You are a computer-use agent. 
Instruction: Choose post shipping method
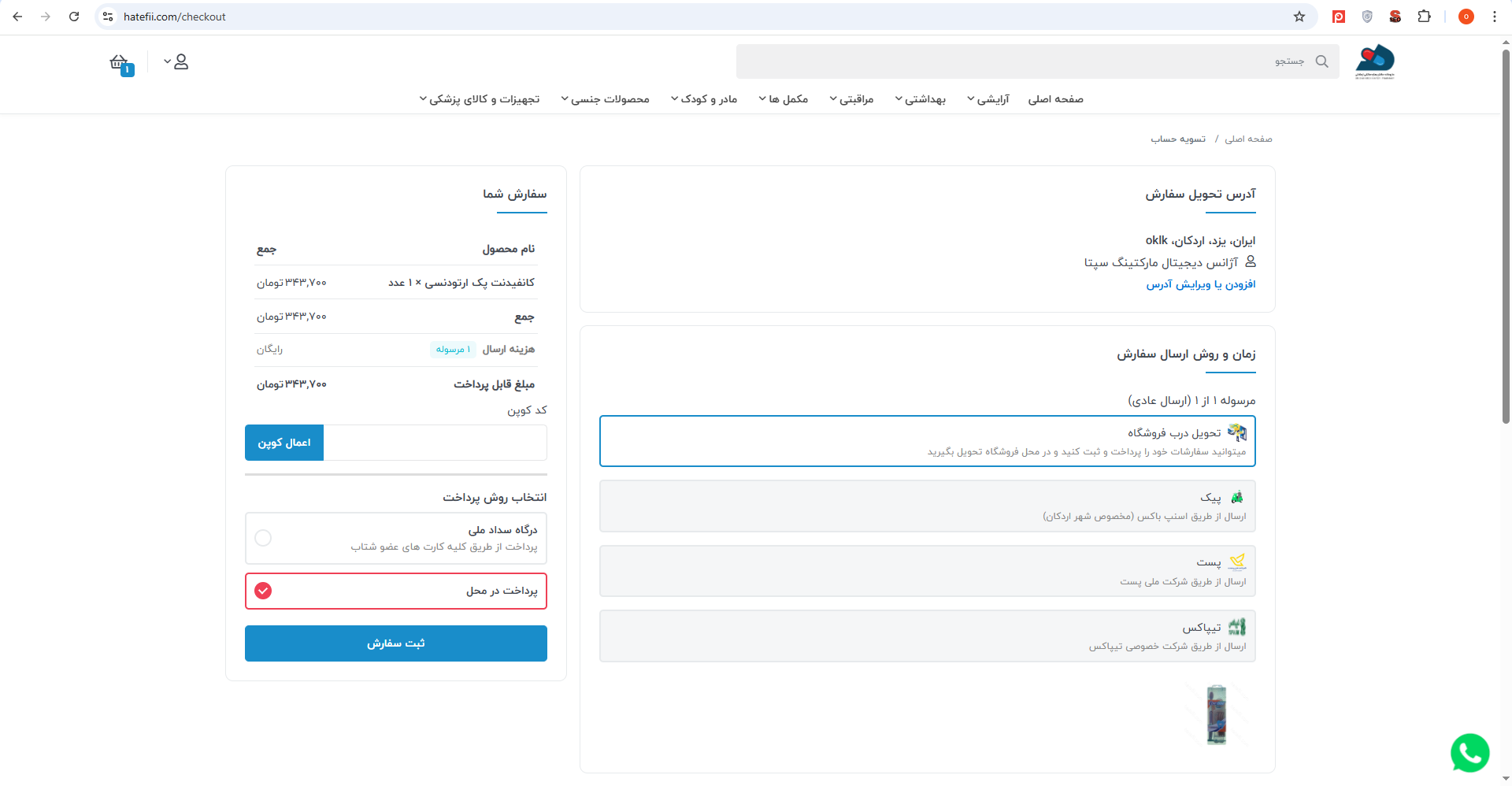coord(927,571)
